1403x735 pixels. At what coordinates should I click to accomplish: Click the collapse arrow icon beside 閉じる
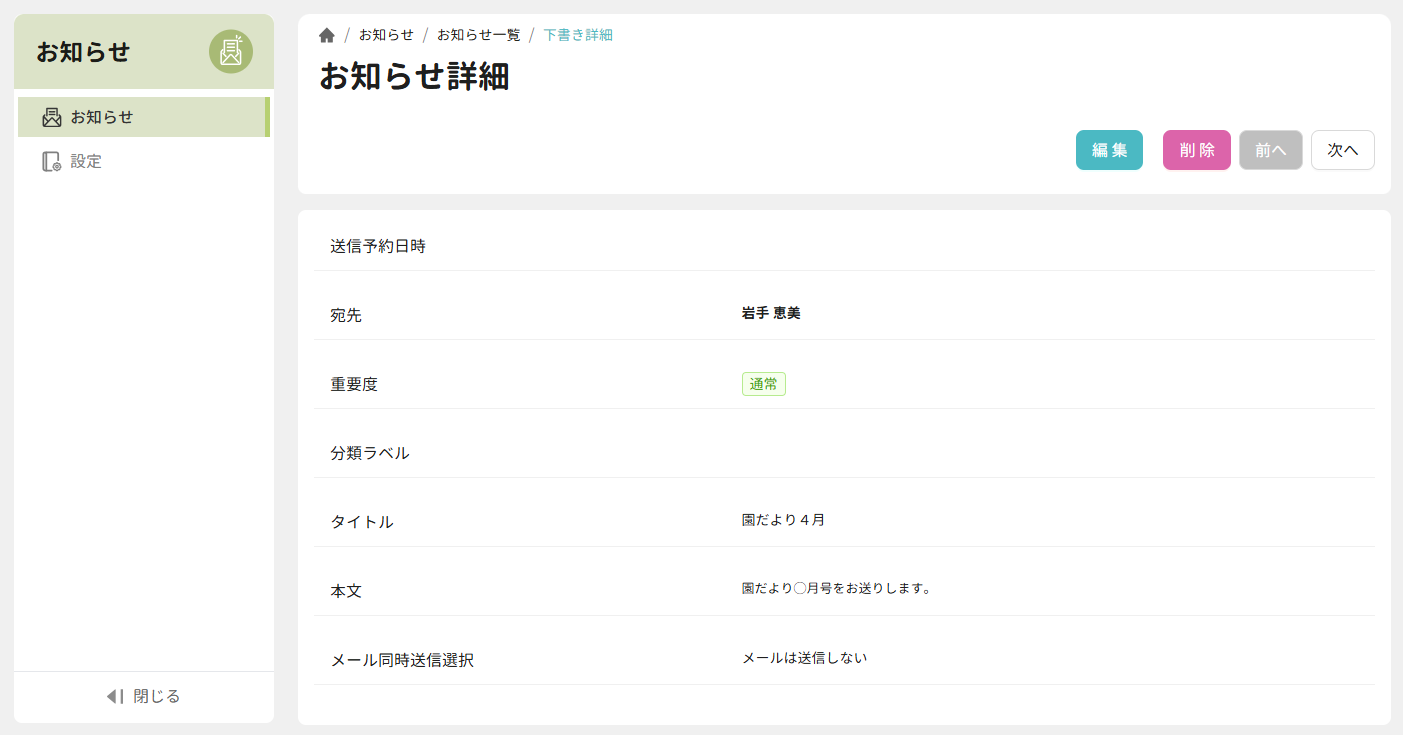coord(115,696)
